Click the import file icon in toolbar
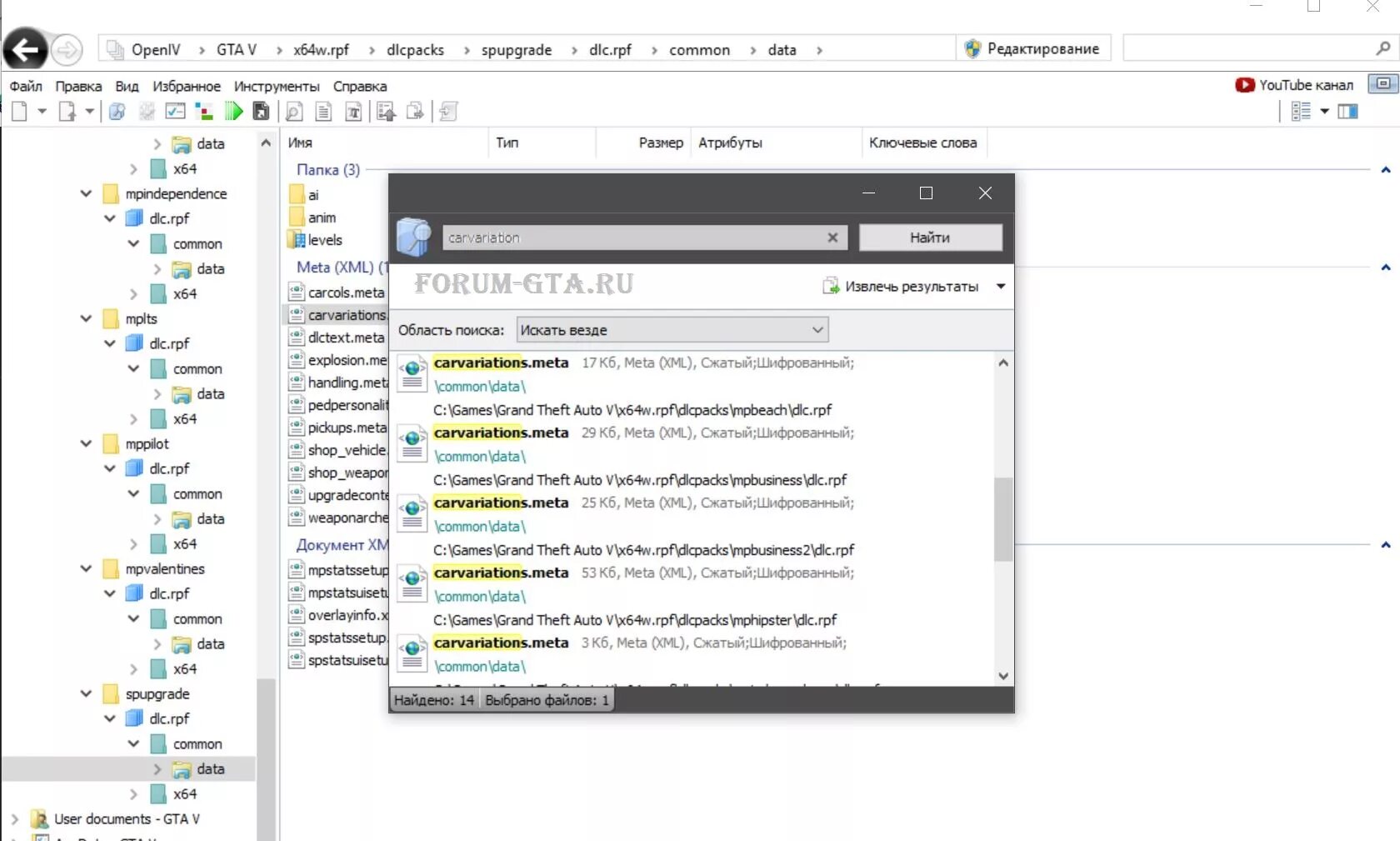Viewport: 1400px width, 841px height. pos(67,111)
